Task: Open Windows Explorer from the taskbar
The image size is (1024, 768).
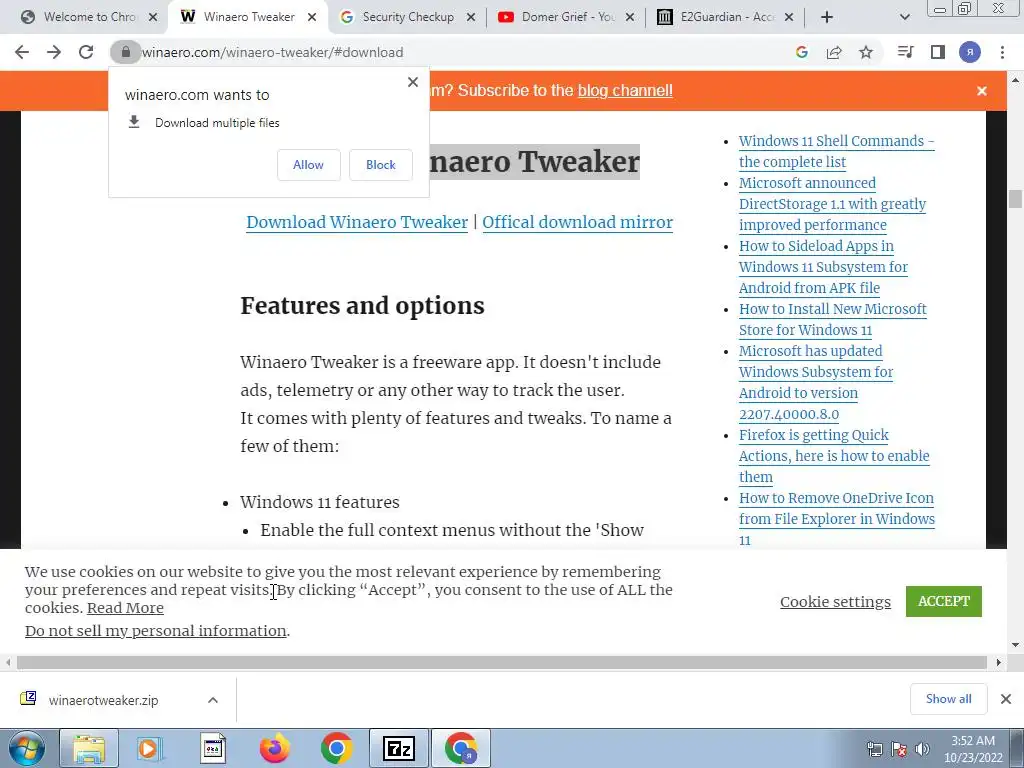Action: pos(89,748)
